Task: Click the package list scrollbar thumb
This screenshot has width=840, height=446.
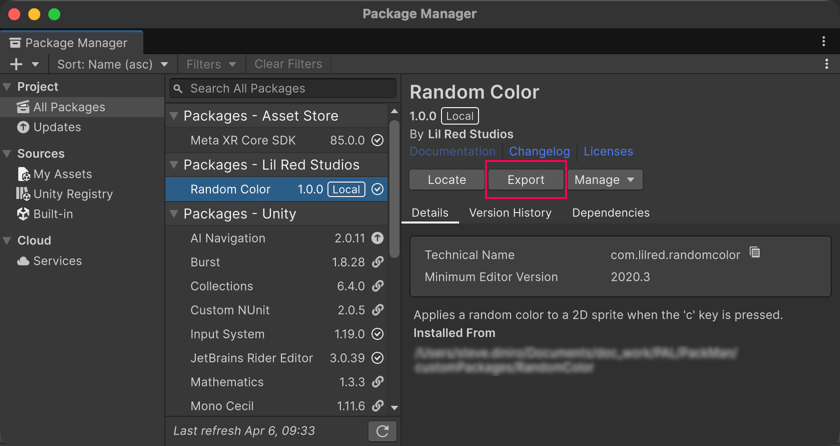Action: click(x=394, y=189)
